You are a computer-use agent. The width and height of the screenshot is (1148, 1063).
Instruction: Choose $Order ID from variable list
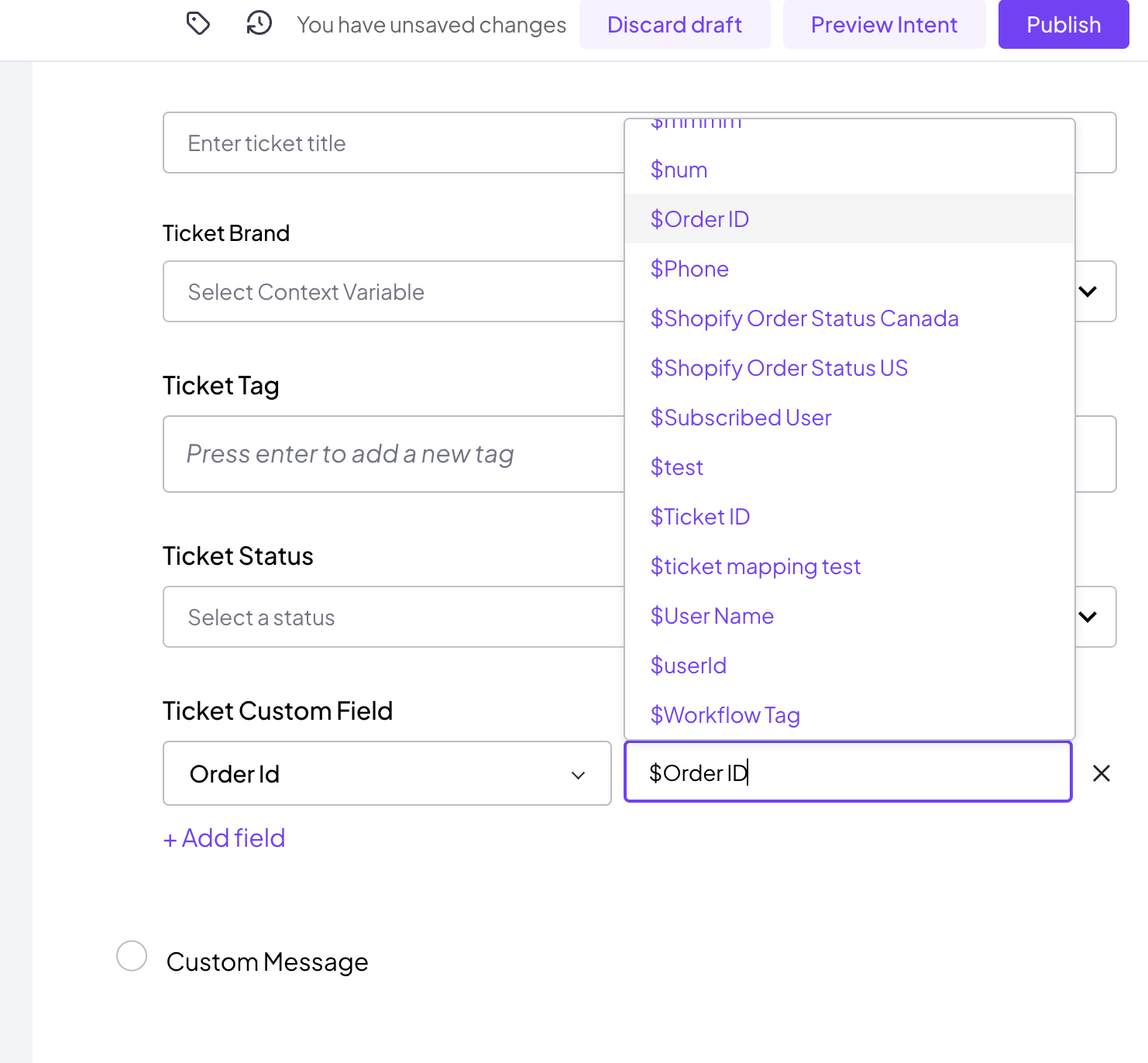850,219
